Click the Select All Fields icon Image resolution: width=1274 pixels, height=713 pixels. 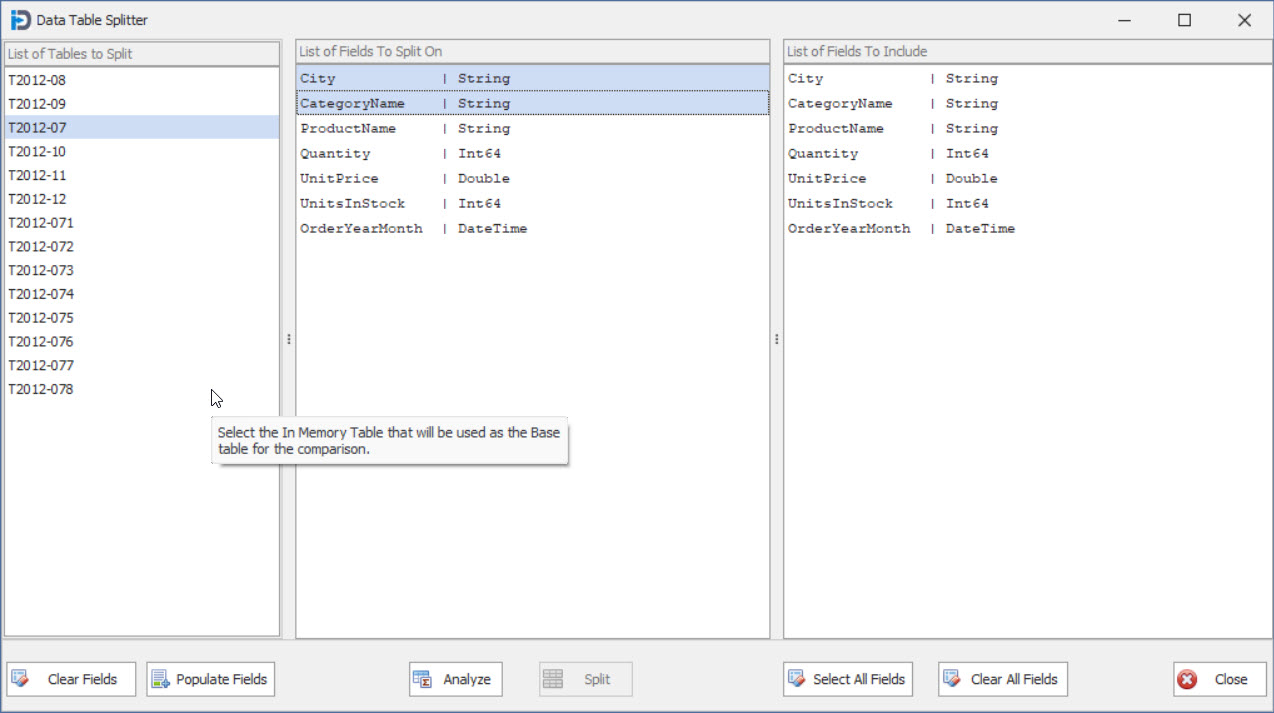pyautogui.click(x=796, y=679)
